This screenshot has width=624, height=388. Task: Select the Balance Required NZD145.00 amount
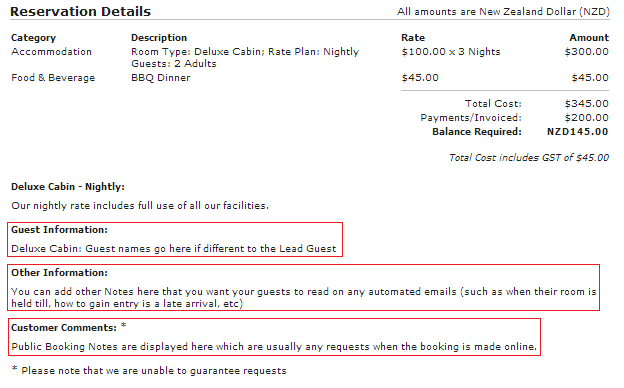pos(577,132)
